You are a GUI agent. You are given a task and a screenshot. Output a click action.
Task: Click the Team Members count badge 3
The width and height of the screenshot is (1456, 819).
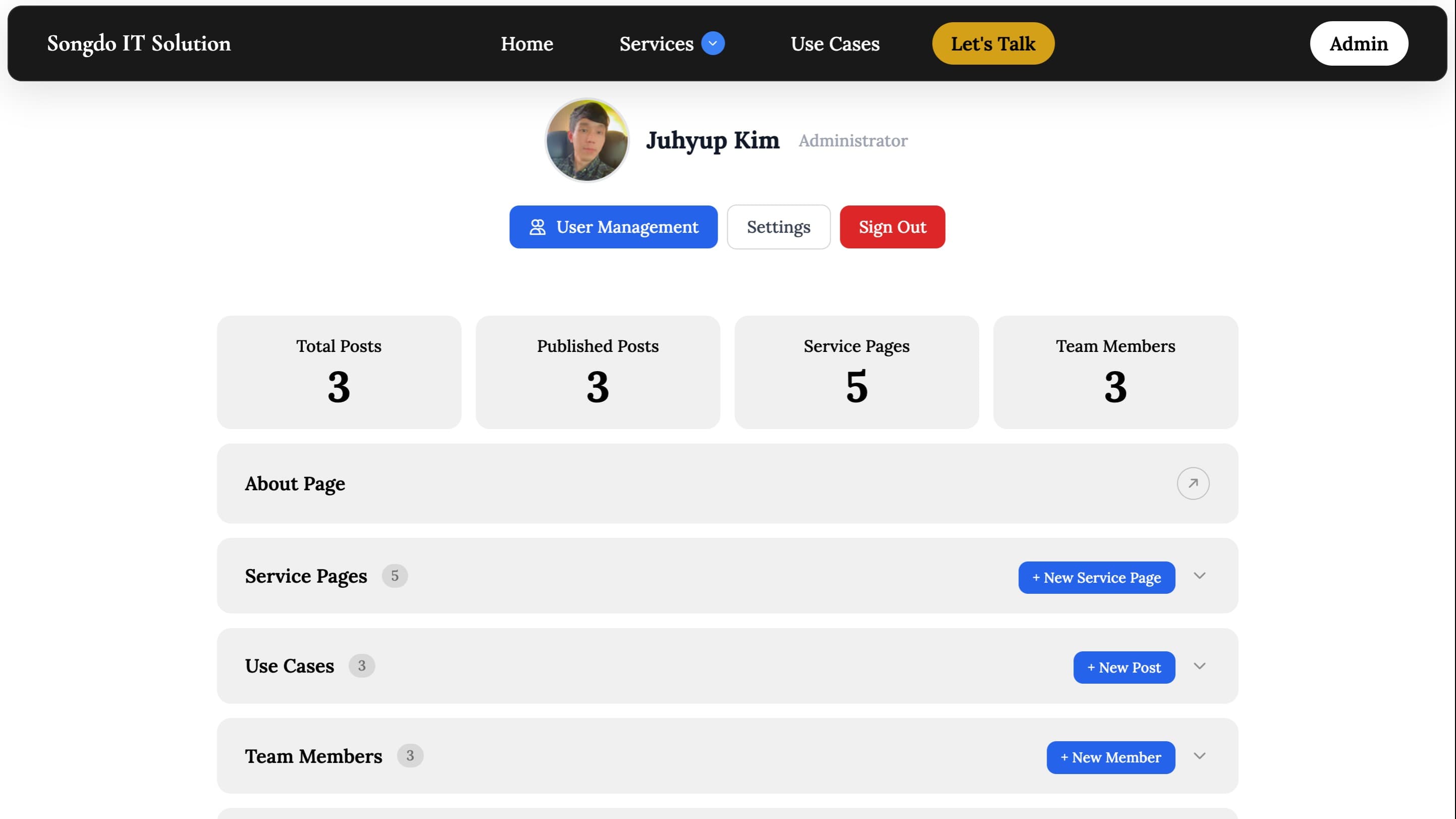410,756
